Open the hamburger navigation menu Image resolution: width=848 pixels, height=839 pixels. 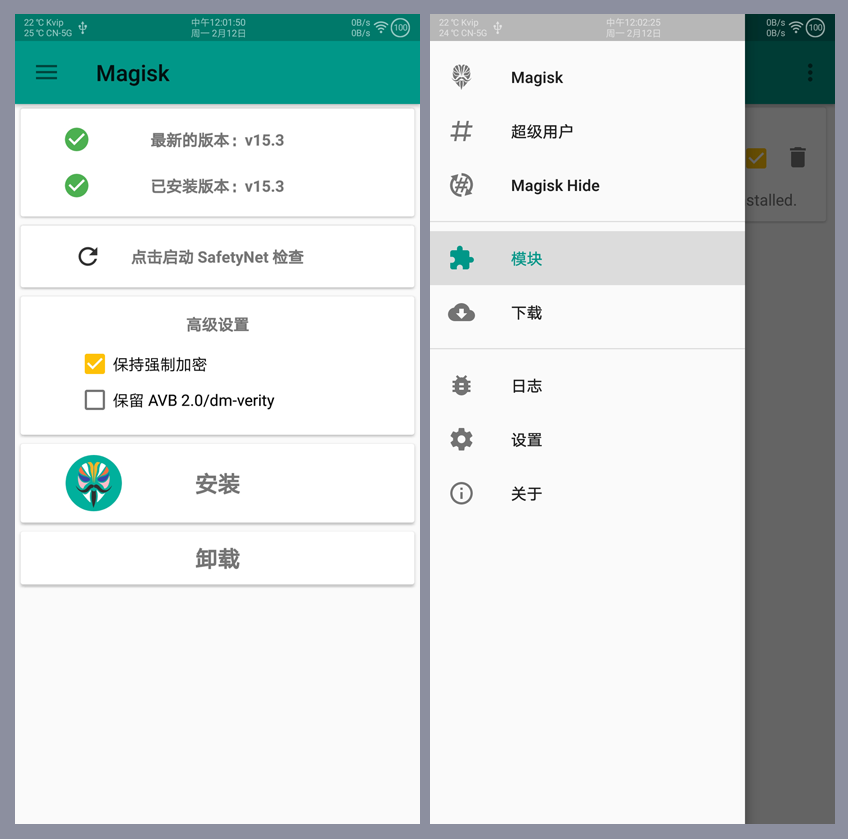tap(46, 72)
